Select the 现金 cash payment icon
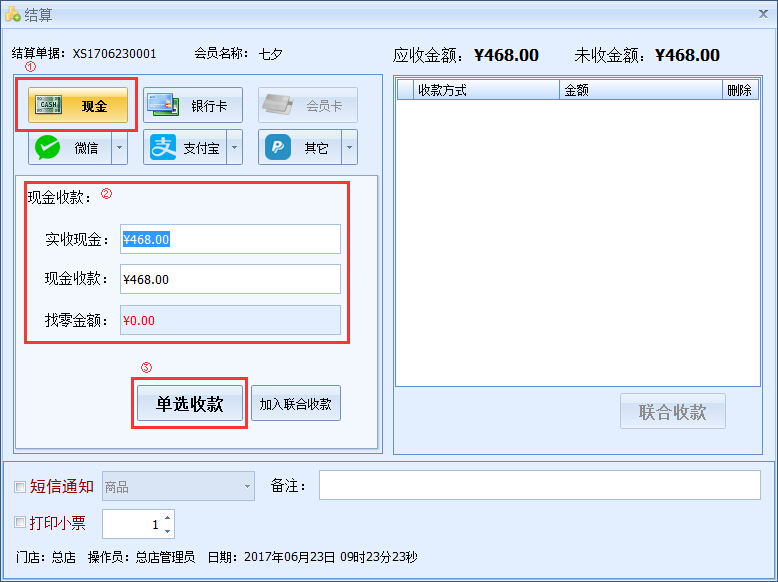Screen dimensions: 778x582 tap(50, 105)
